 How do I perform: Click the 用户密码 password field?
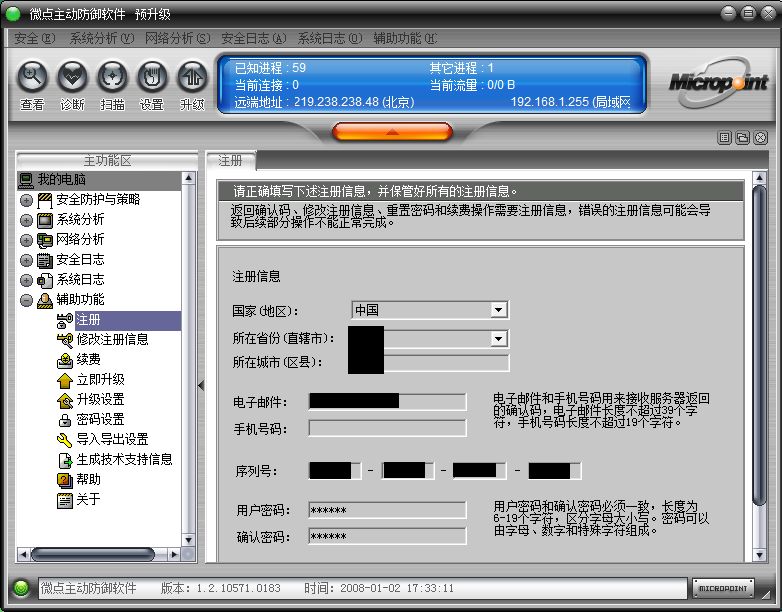coord(388,510)
